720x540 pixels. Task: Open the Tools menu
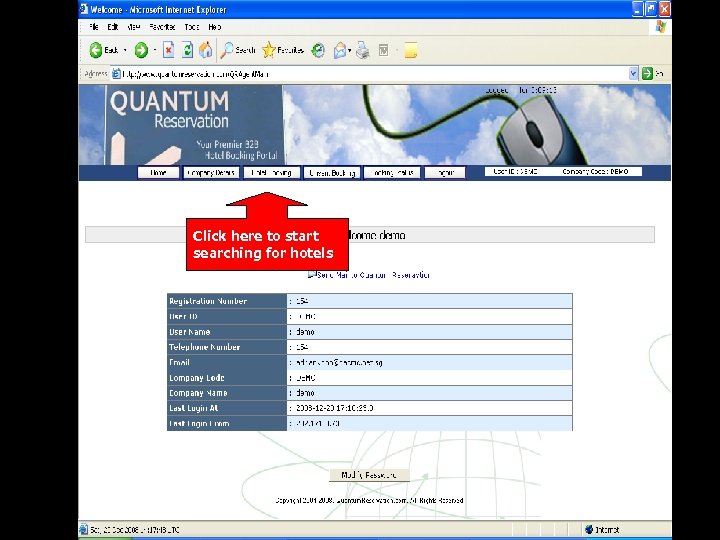coord(192,27)
